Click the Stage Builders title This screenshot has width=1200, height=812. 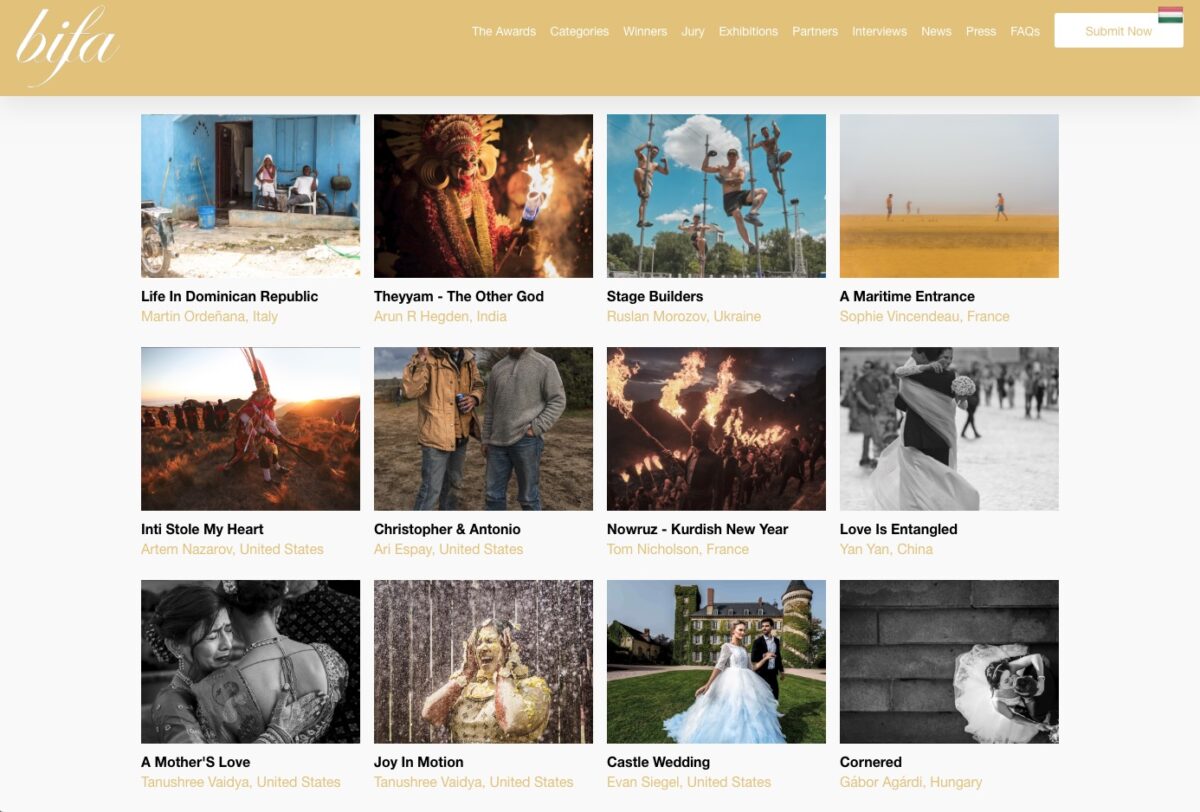(x=655, y=296)
